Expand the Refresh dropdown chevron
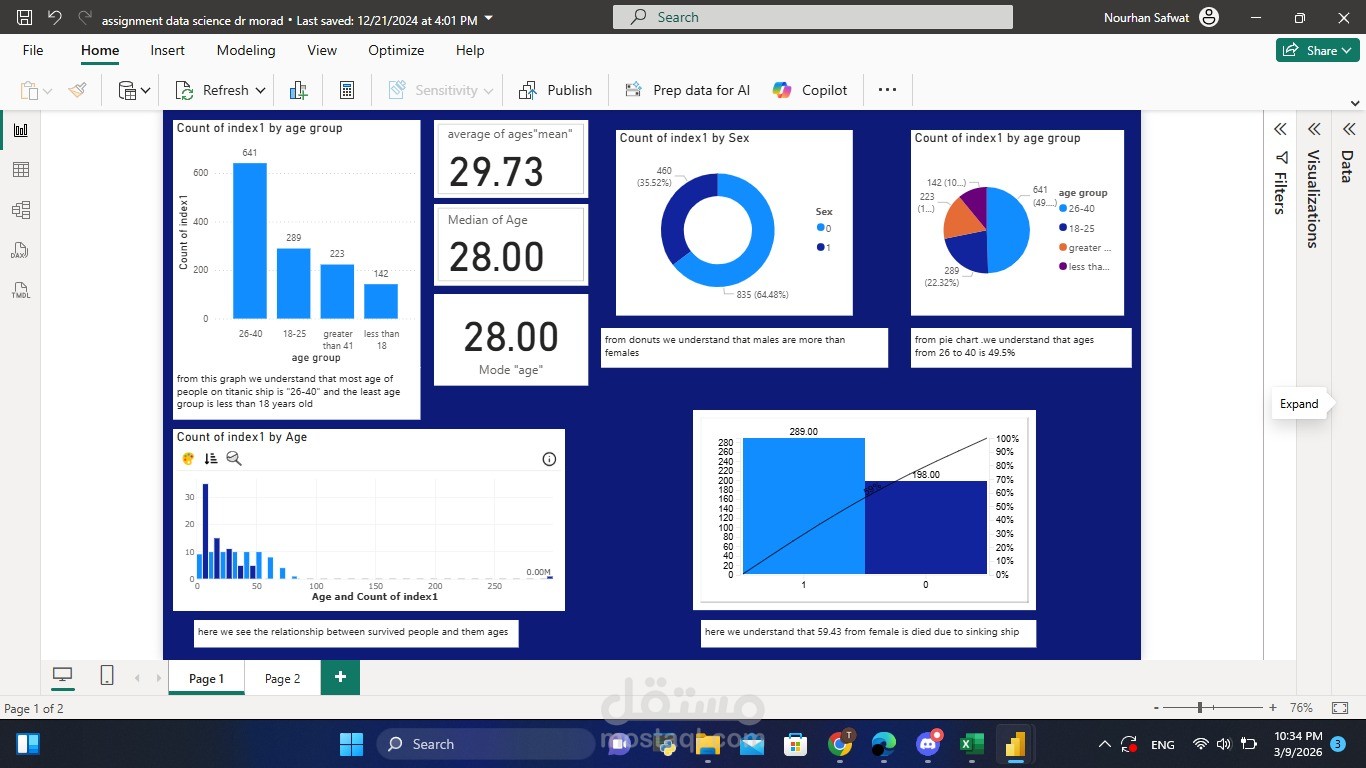The height and width of the screenshot is (768, 1366). (259, 90)
